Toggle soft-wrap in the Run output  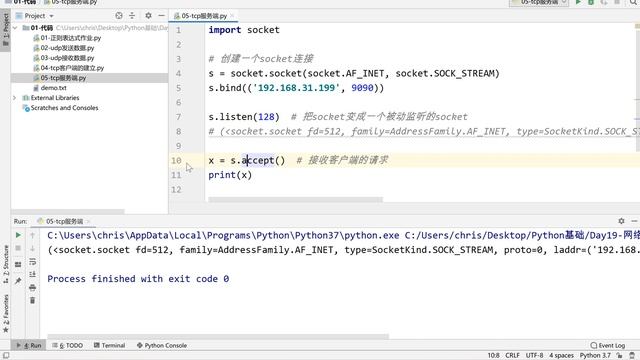33,262
